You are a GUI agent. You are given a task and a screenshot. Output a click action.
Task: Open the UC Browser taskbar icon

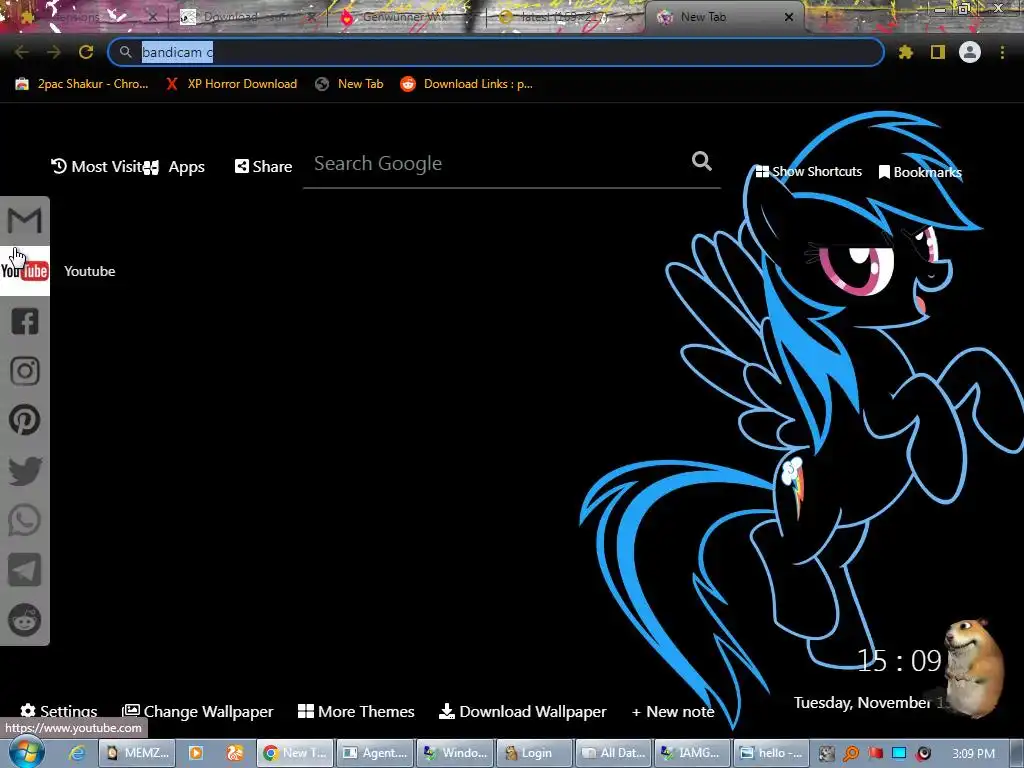pos(234,753)
